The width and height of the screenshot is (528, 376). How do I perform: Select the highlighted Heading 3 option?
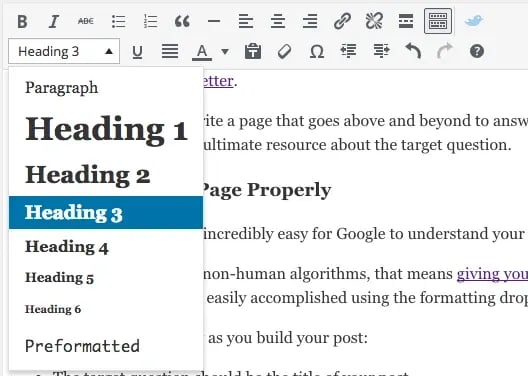coord(106,212)
